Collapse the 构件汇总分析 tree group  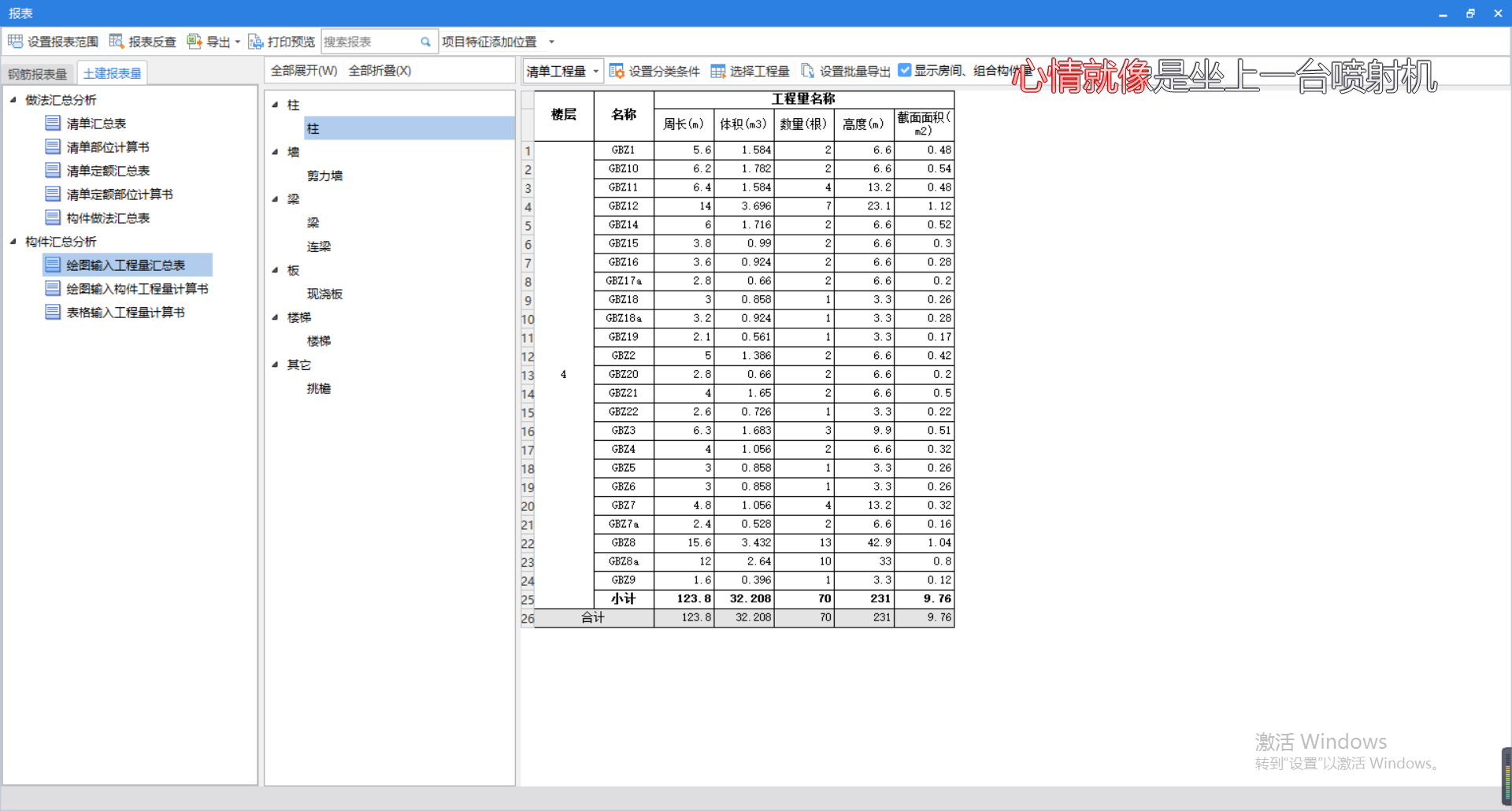pyautogui.click(x=13, y=241)
